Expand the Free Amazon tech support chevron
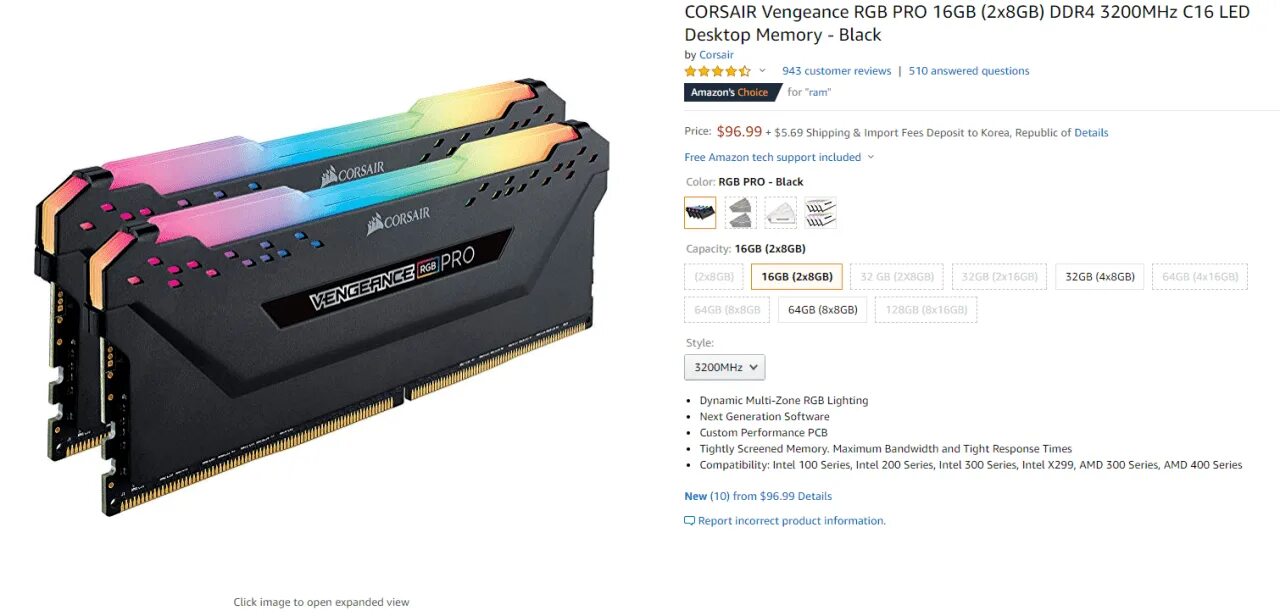Screen dimensions: 1280x616 pyautogui.click(x=870, y=157)
